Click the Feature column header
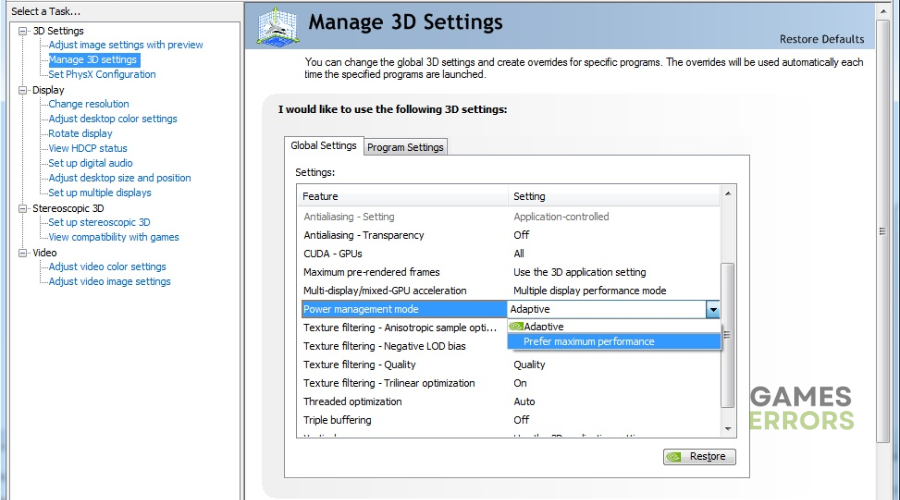The image size is (900, 500). click(403, 196)
